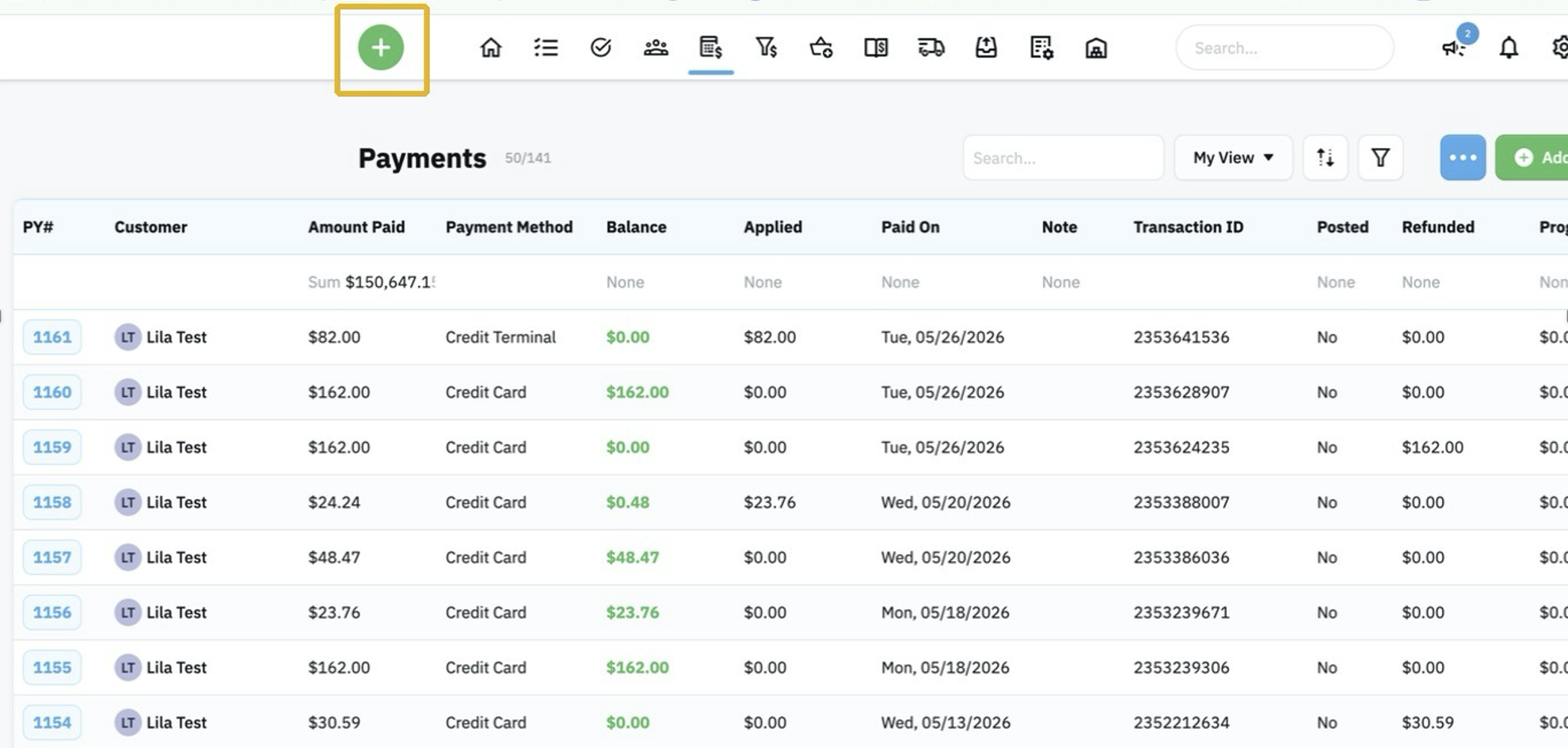Click the $0.48 balance value
This screenshot has height=748, width=1568.
[x=628, y=502]
